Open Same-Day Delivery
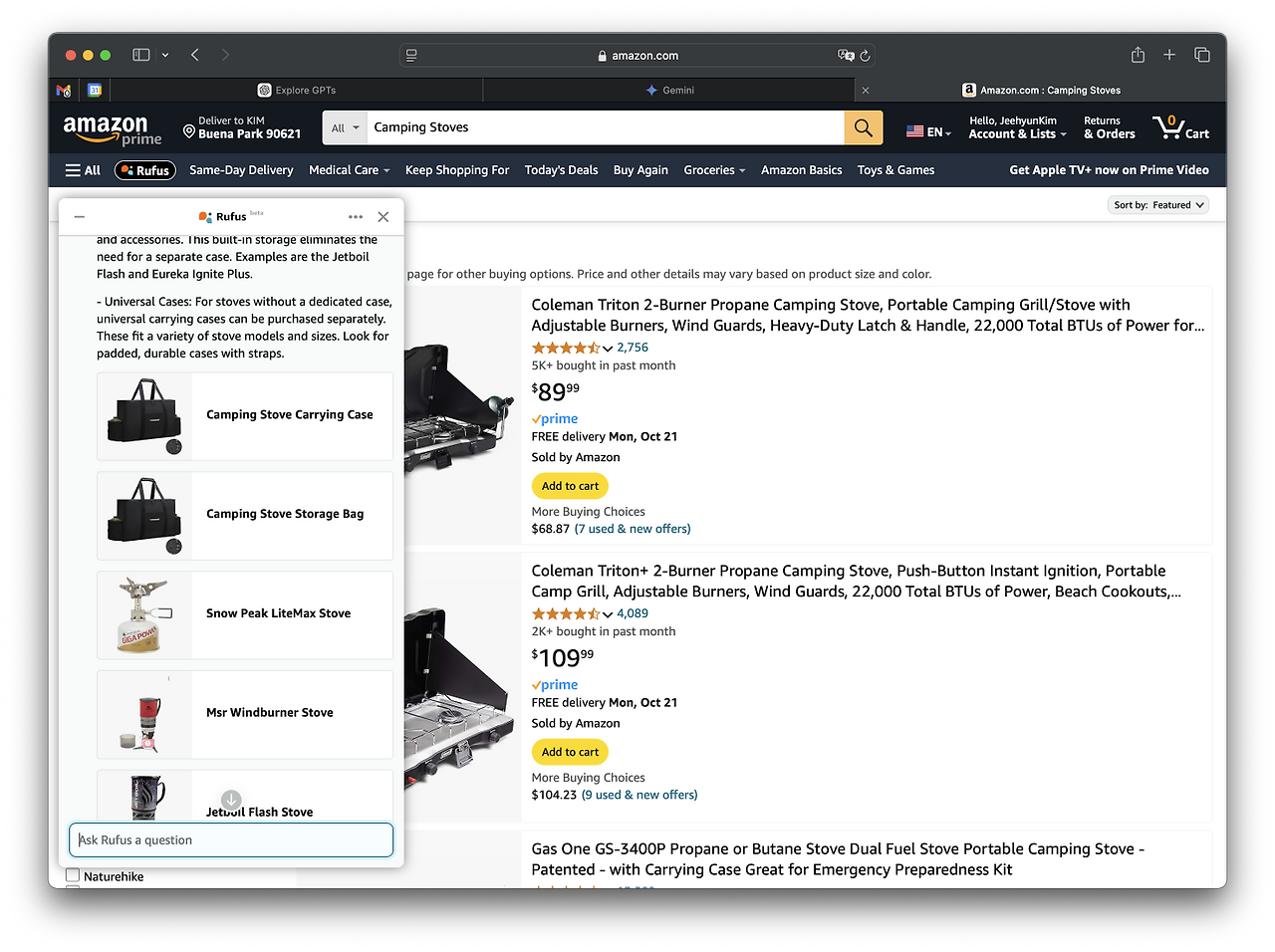 pyautogui.click(x=241, y=170)
